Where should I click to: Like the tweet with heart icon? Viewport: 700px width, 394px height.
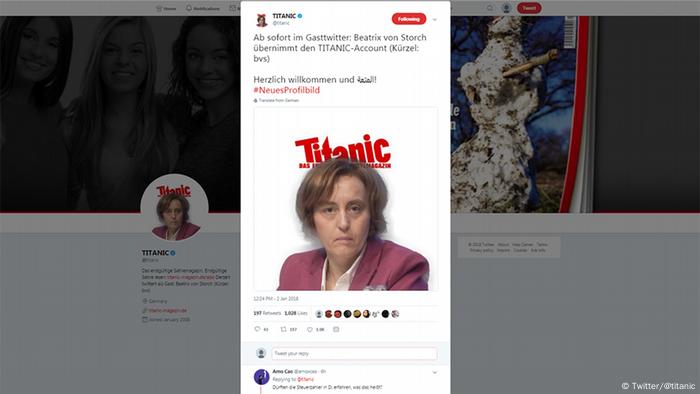coord(310,329)
